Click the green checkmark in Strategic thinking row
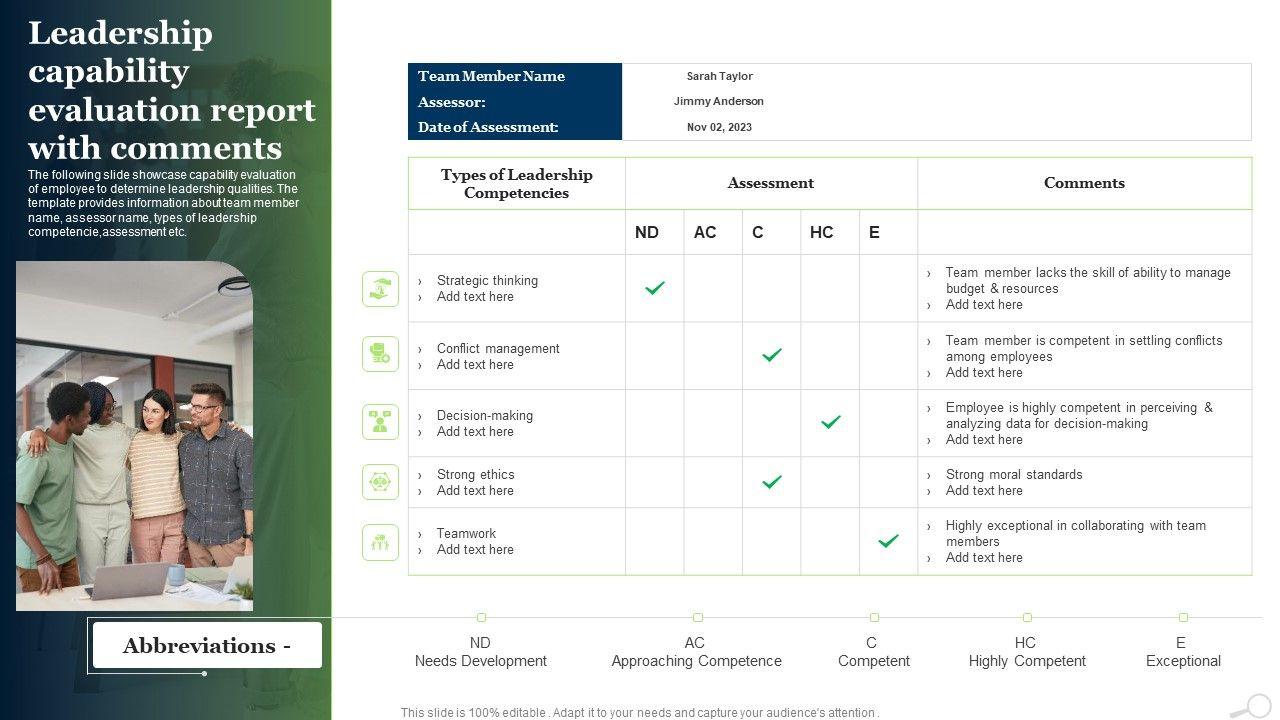This screenshot has width=1280, height=720. coord(655,288)
